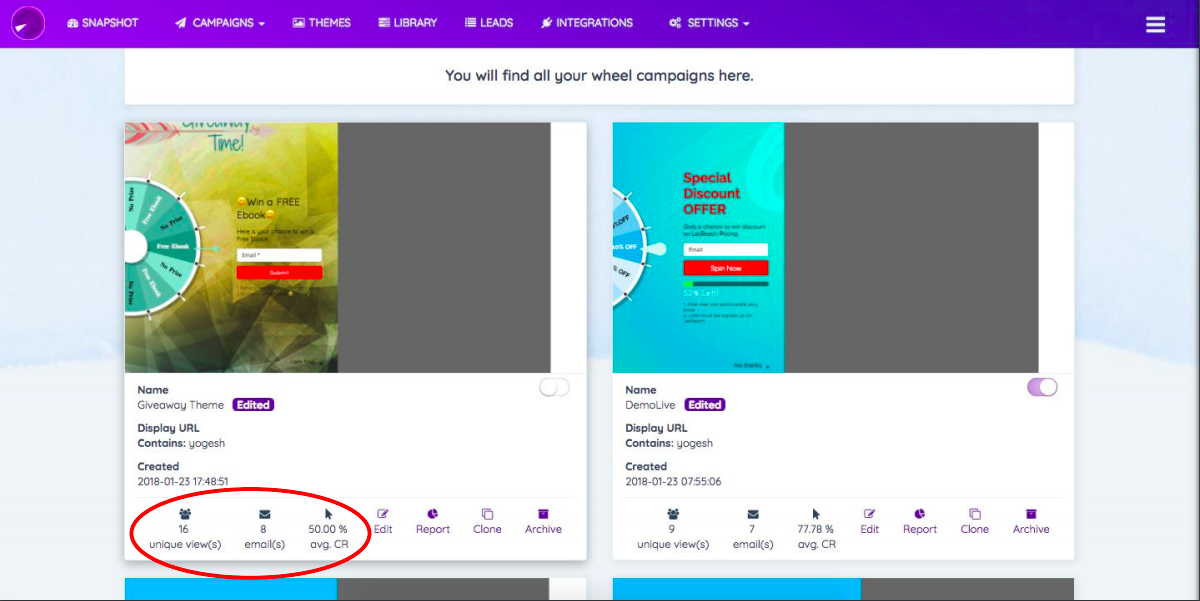
Task: Archive the DemoLive campaign
Action: (x=1031, y=521)
